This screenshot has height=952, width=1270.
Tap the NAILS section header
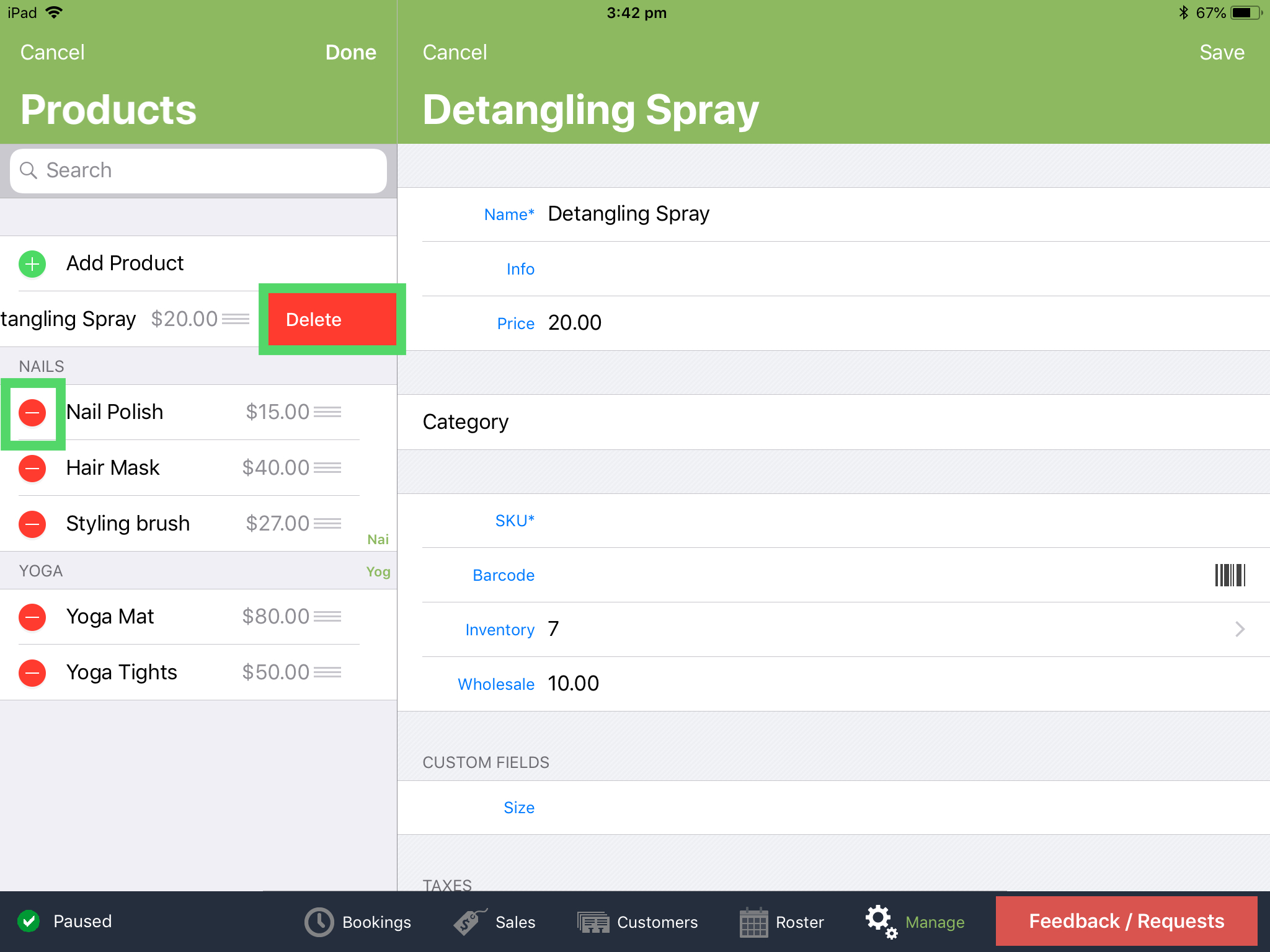pyautogui.click(x=42, y=366)
